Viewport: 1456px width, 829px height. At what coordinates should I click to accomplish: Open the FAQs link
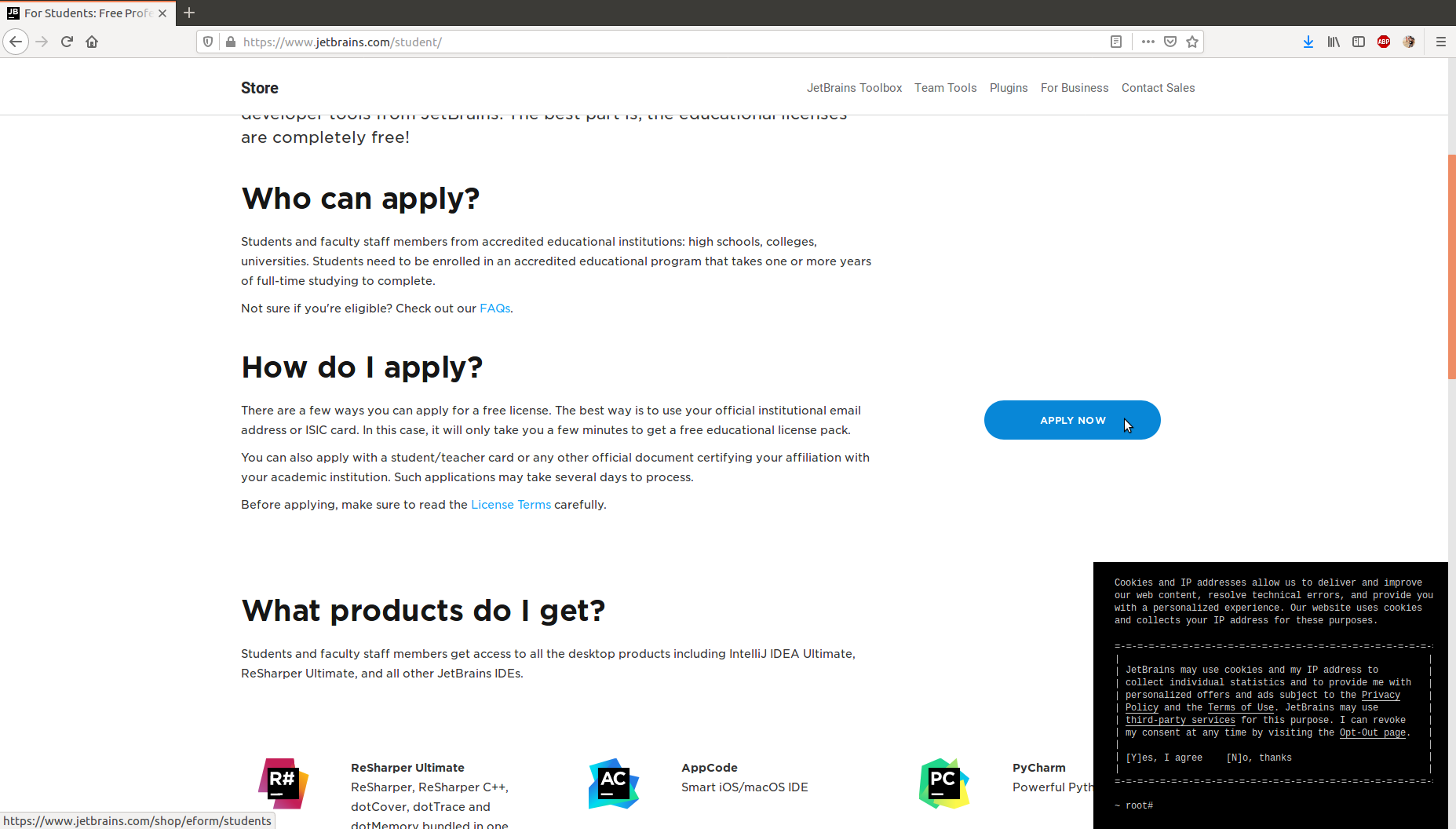pyautogui.click(x=494, y=309)
